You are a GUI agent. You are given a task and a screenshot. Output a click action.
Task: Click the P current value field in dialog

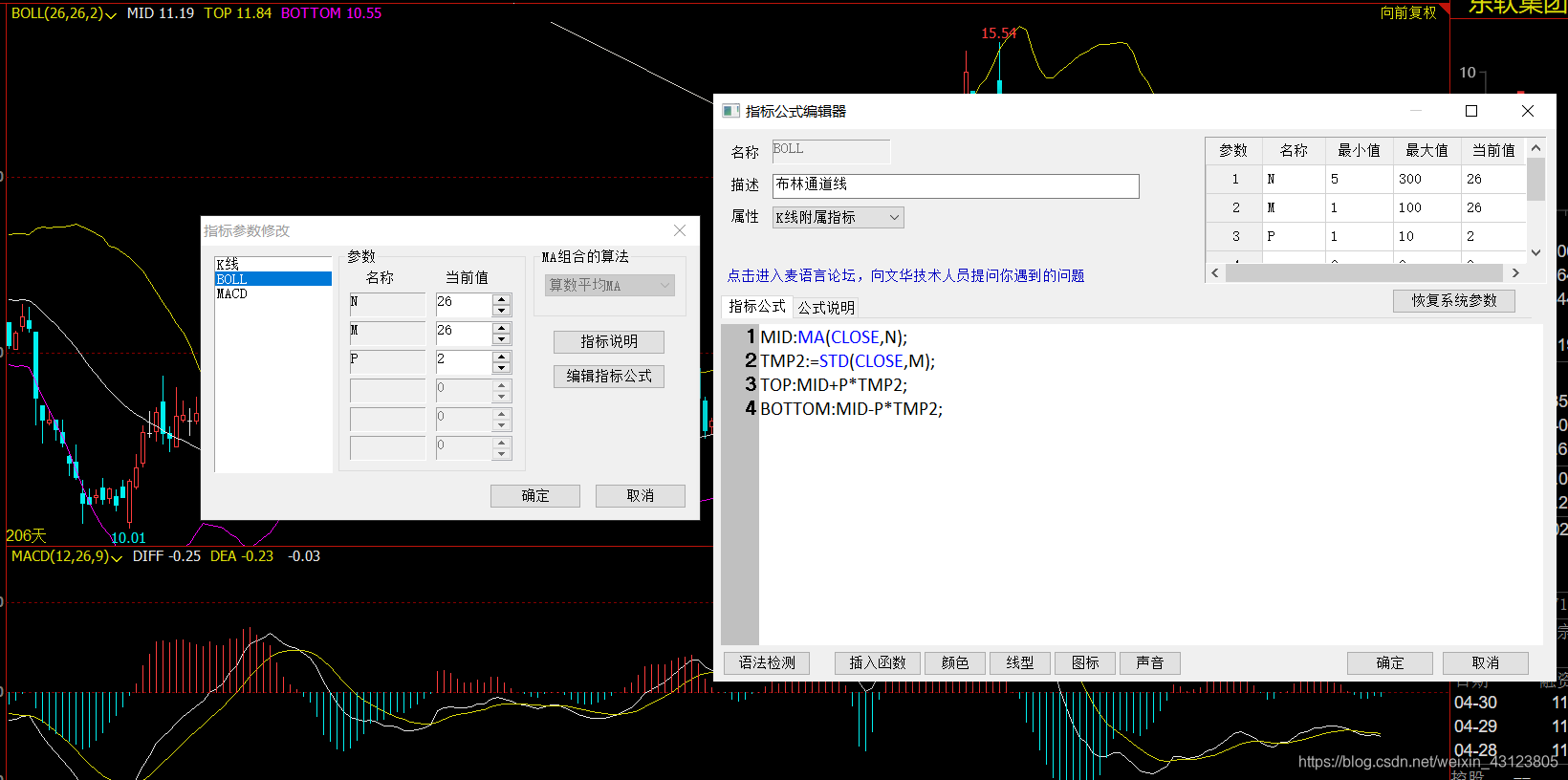coord(464,362)
